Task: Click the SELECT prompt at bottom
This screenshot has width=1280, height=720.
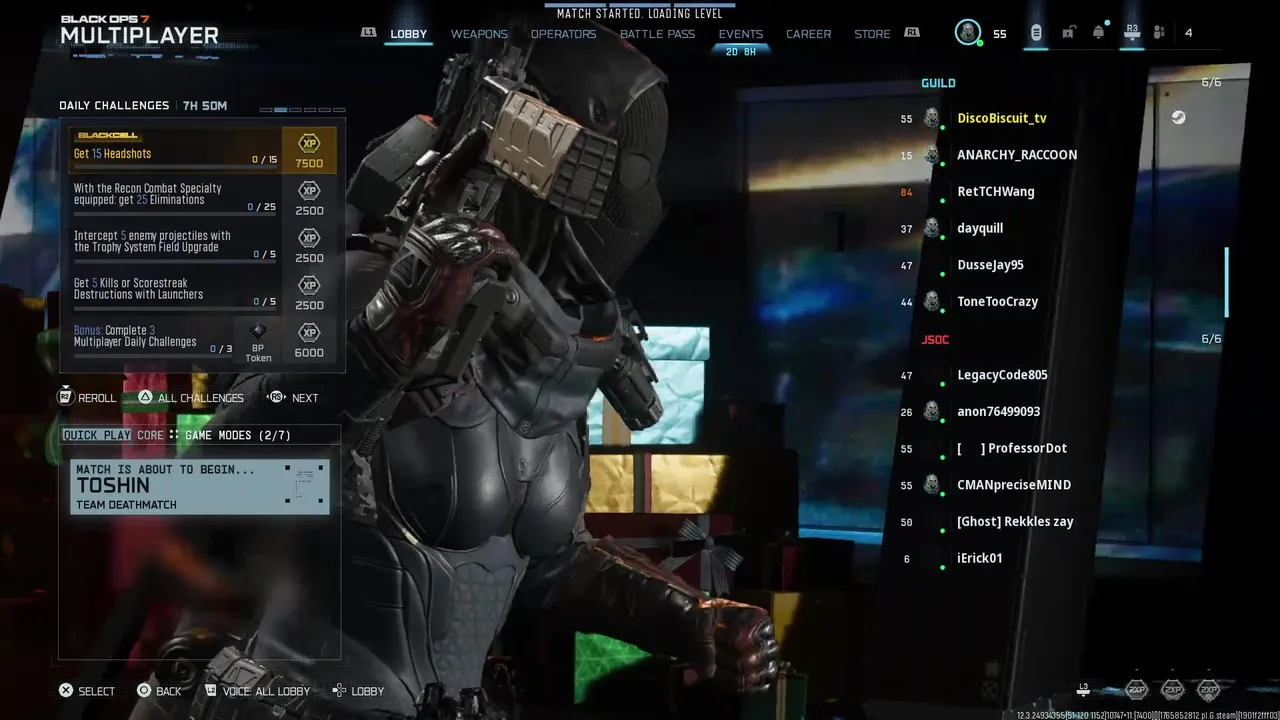Action: click(87, 691)
